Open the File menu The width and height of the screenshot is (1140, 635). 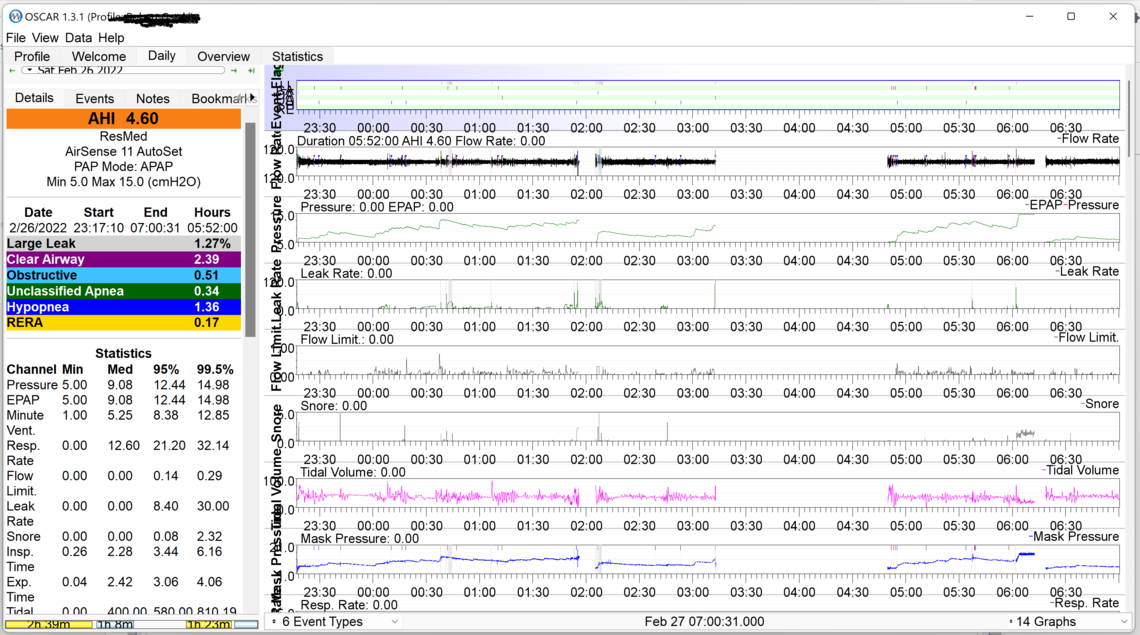15,38
